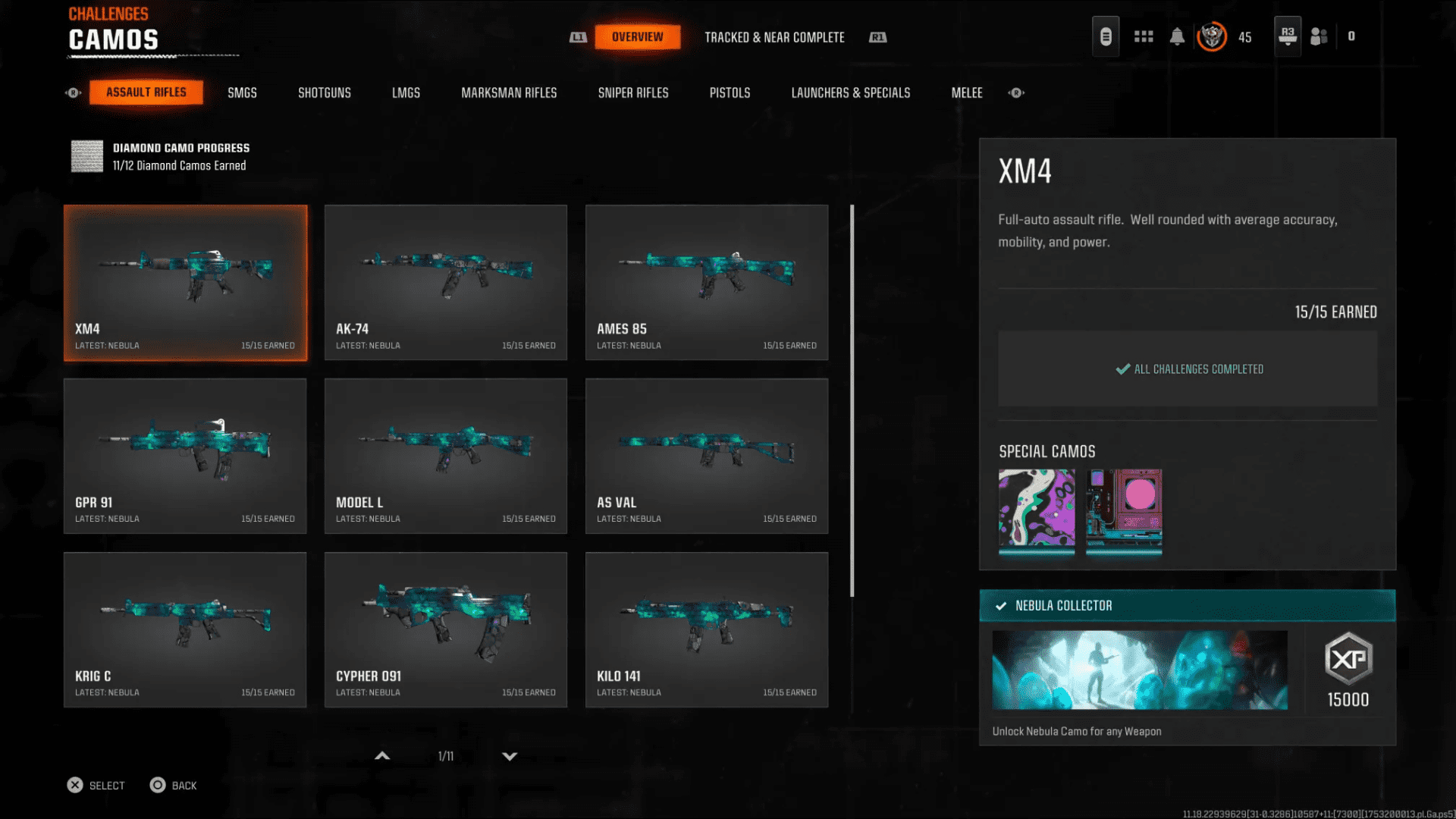Go to the next page with the down chevron

click(510, 756)
